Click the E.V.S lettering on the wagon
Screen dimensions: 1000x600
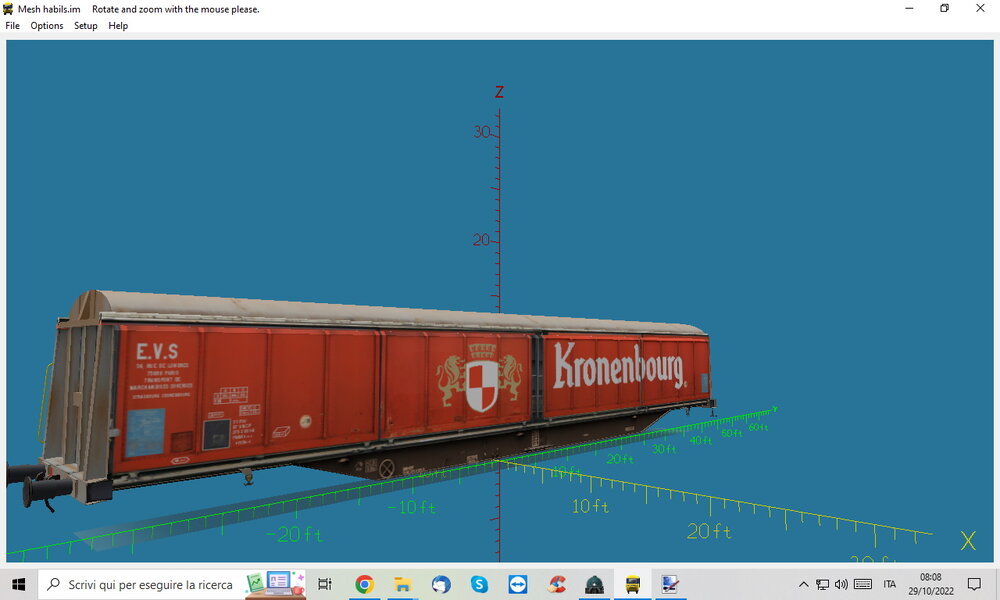coord(157,351)
